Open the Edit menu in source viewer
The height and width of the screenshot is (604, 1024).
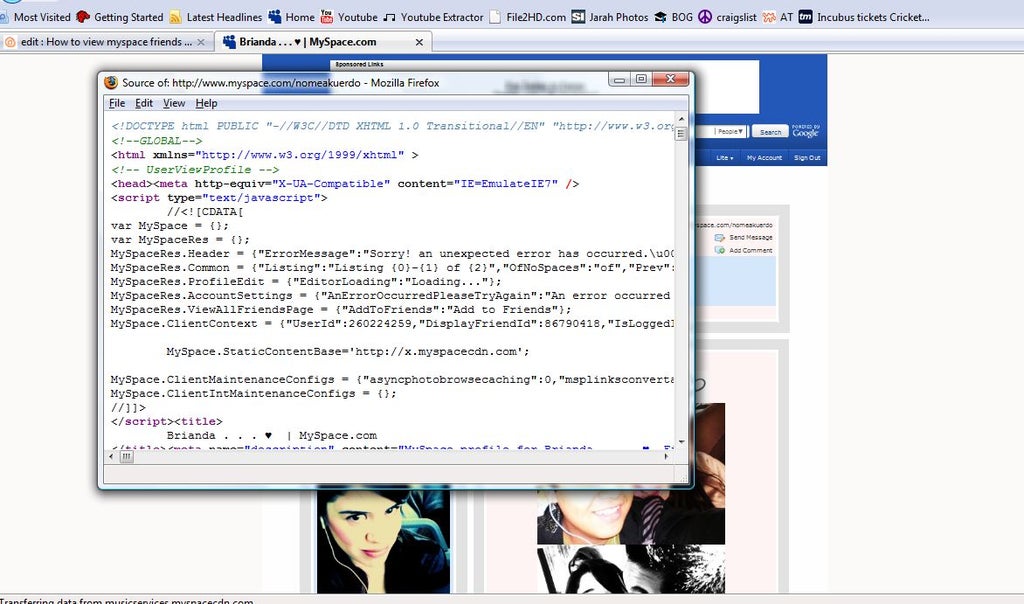(x=144, y=103)
